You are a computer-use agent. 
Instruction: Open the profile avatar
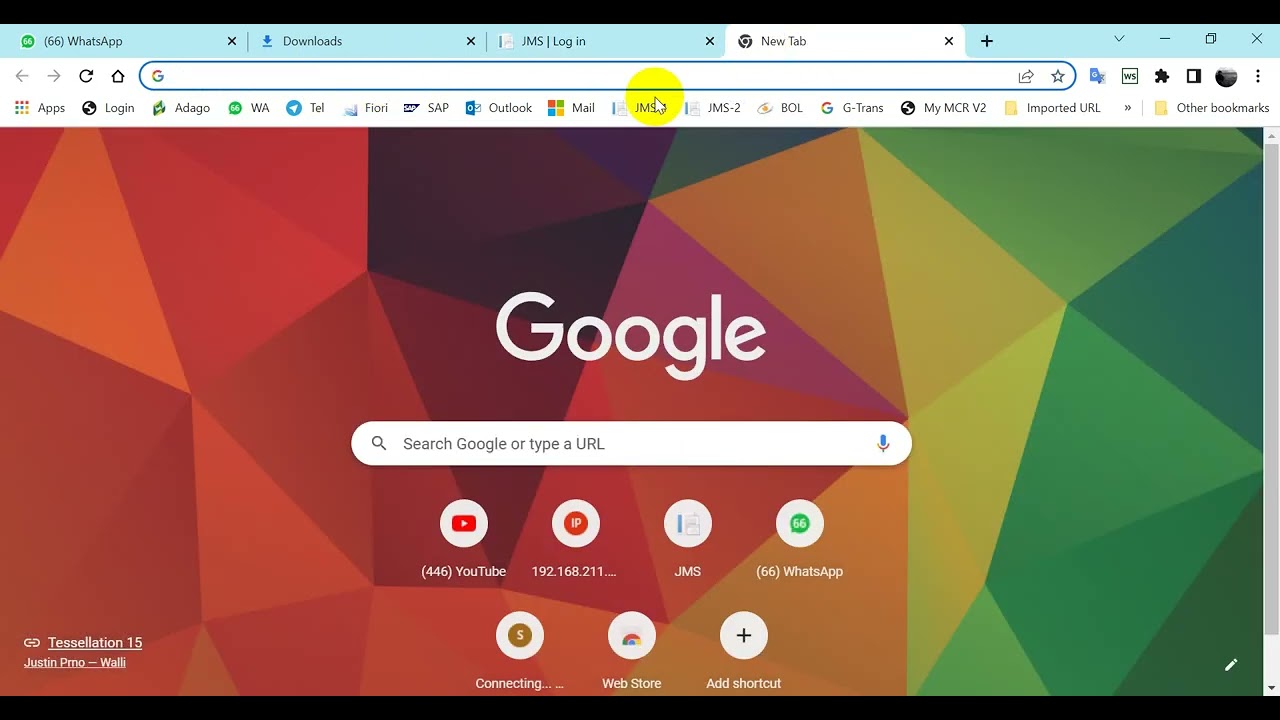(x=1226, y=76)
